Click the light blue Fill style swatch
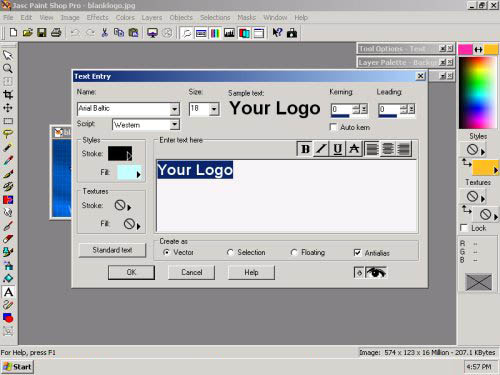This screenshot has height=375, width=500. coord(126,172)
